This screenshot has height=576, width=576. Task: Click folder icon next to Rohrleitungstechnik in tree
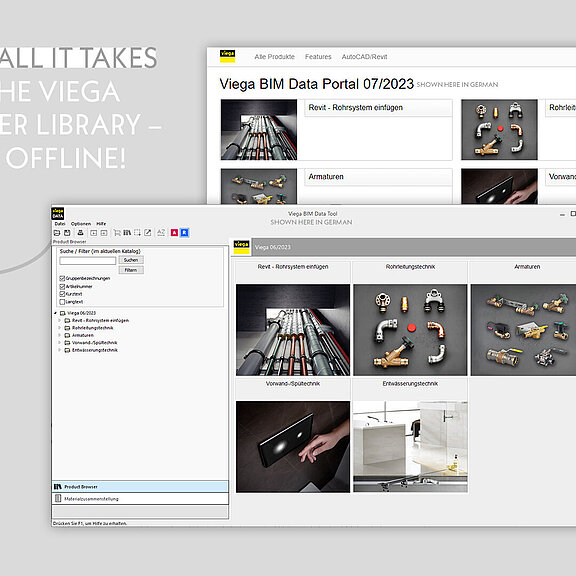tap(68, 328)
